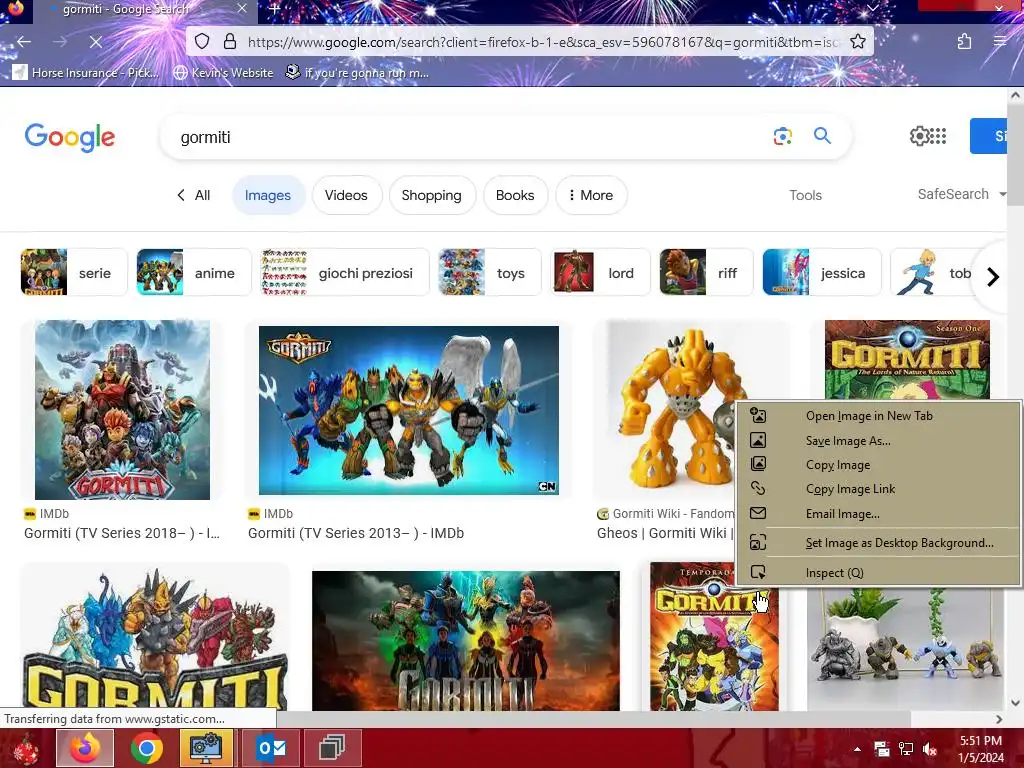Filter images by the serie chip
Screen dimensions: 1024x768
coord(74,272)
